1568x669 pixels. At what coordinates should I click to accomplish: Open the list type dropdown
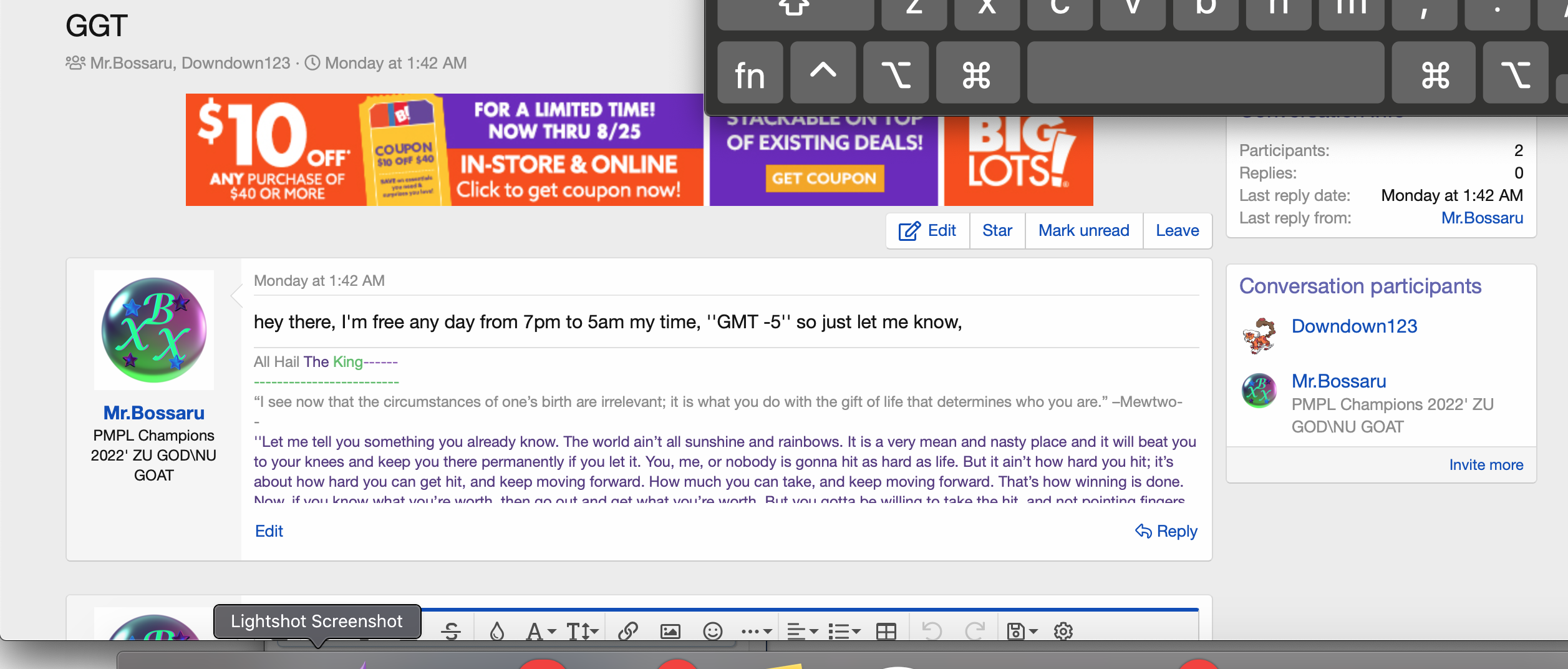point(844,631)
